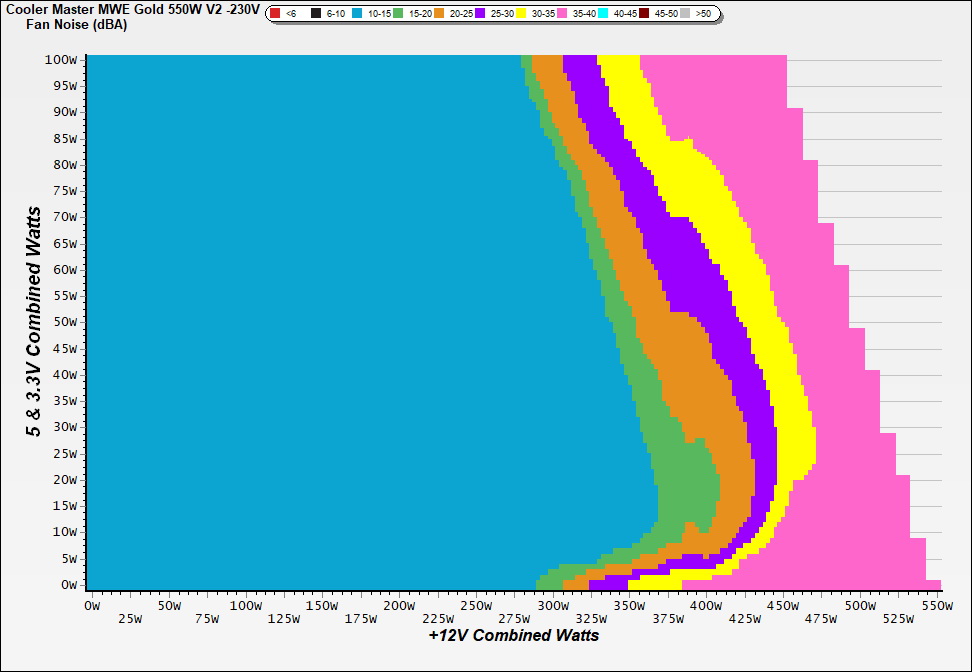Click the red <6 legend swatch
The width and height of the screenshot is (972, 672).
click(x=275, y=14)
